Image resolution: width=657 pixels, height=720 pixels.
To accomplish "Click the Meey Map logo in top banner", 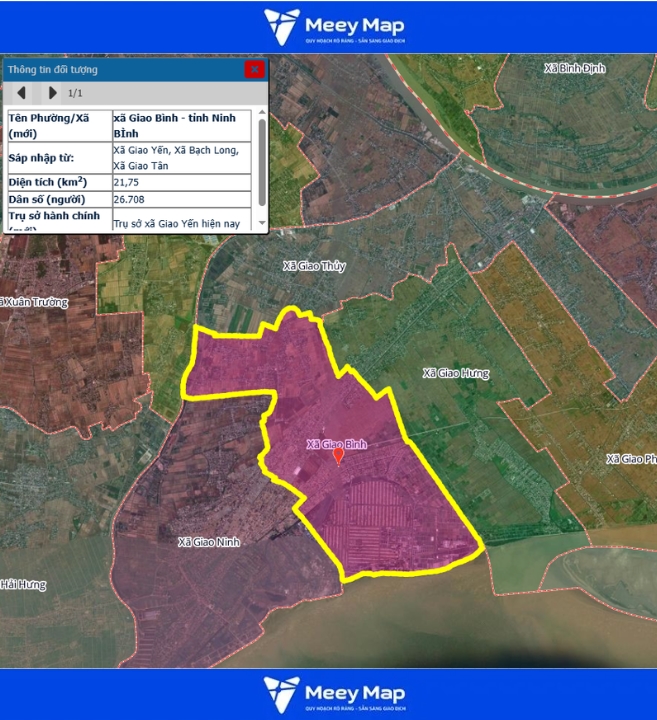I will pos(334,26).
